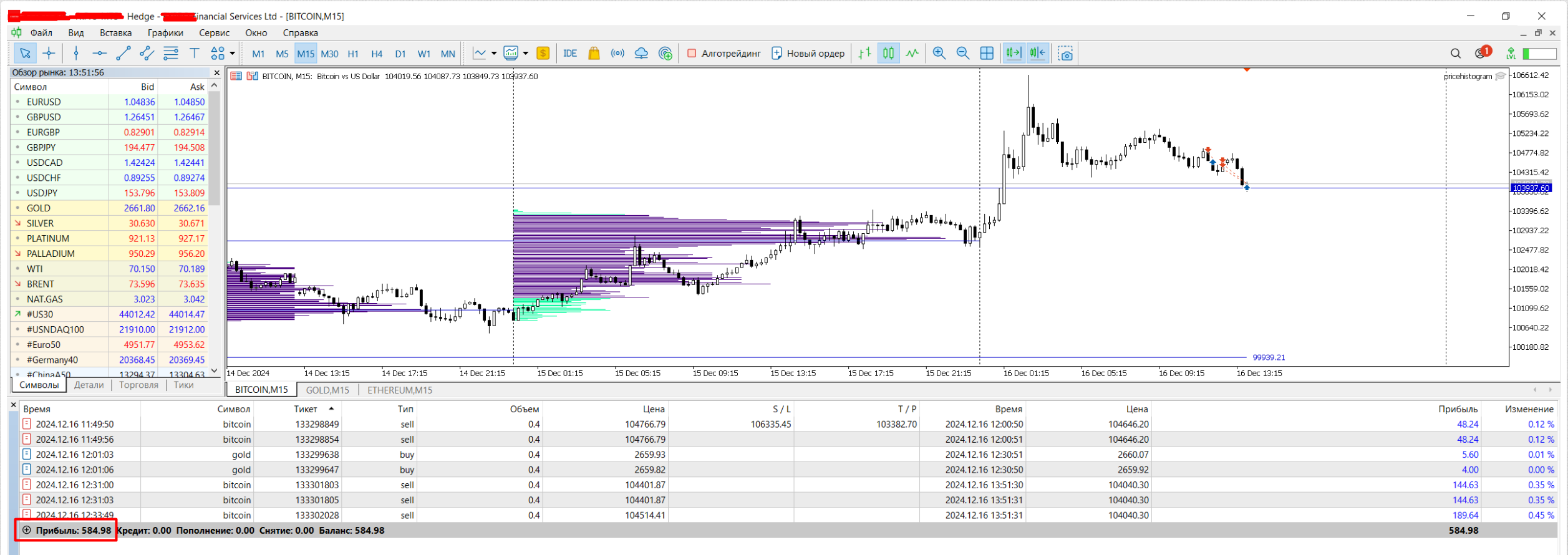1568x555 pixels.
Task: Open the Сервис menu
Action: (x=214, y=33)
